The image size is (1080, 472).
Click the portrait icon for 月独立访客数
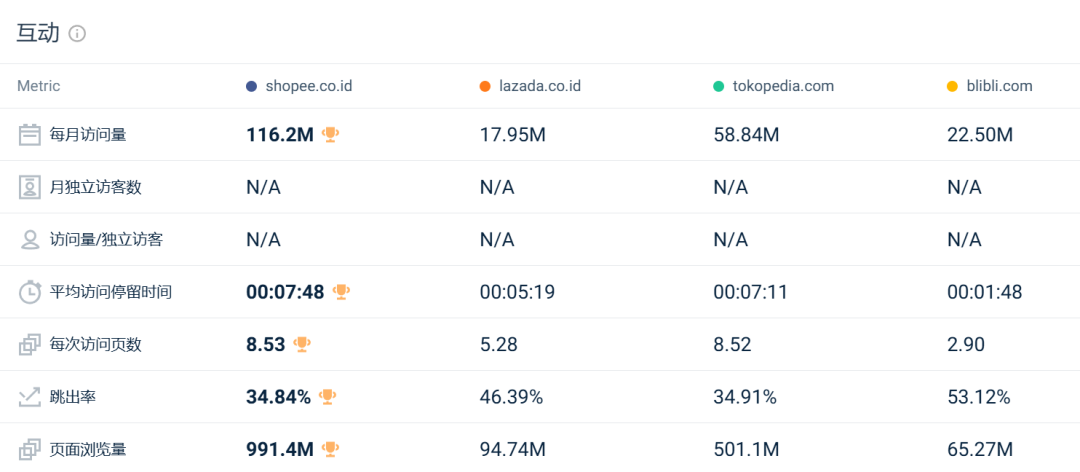click(x=30, y=187)
